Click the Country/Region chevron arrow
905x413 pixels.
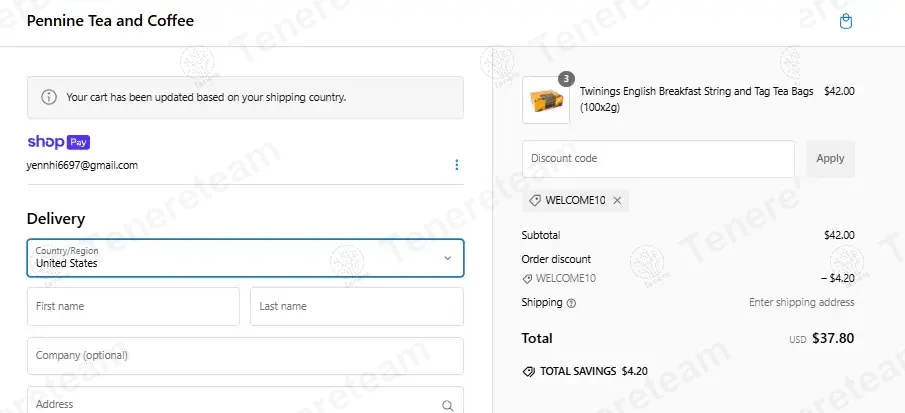(447, 258)
